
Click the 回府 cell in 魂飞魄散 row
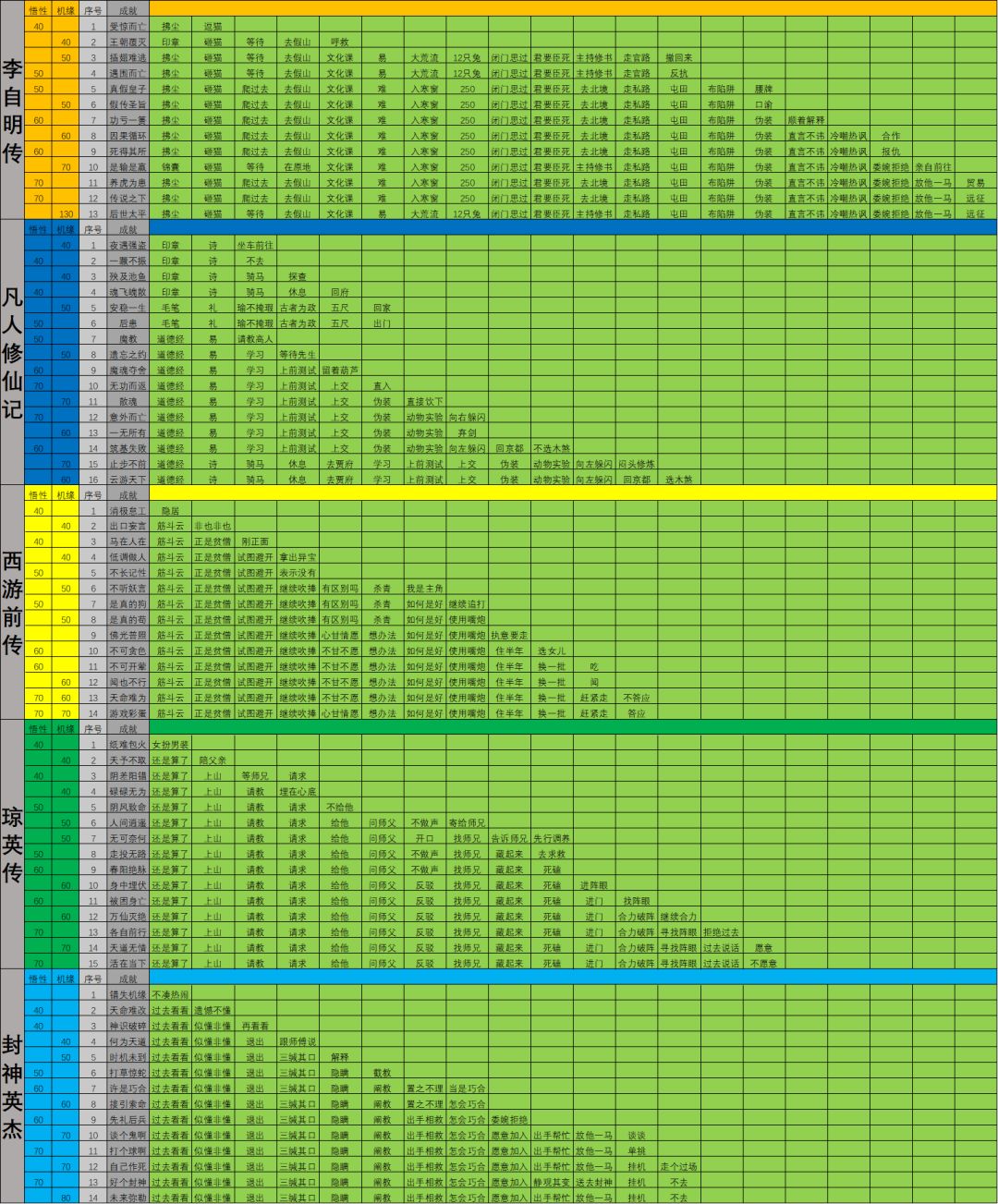pos(340,293)
